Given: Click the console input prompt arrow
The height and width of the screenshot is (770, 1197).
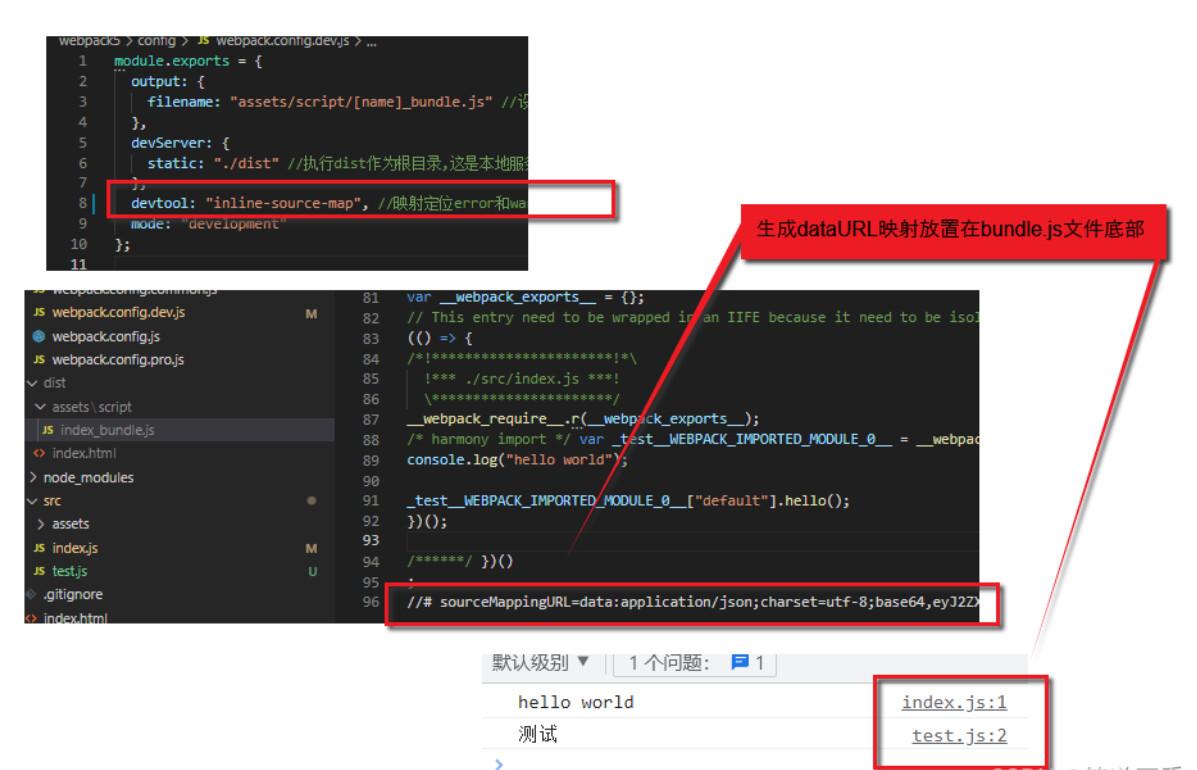Looking at the screenshot, I should [x=500, y=764].
